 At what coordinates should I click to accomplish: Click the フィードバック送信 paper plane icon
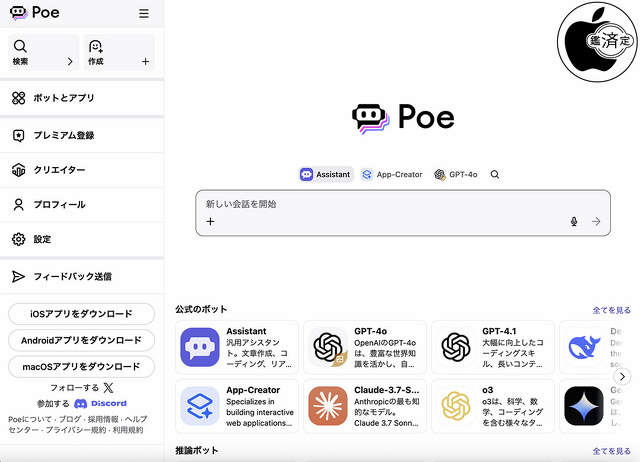[x=18, y=277]
